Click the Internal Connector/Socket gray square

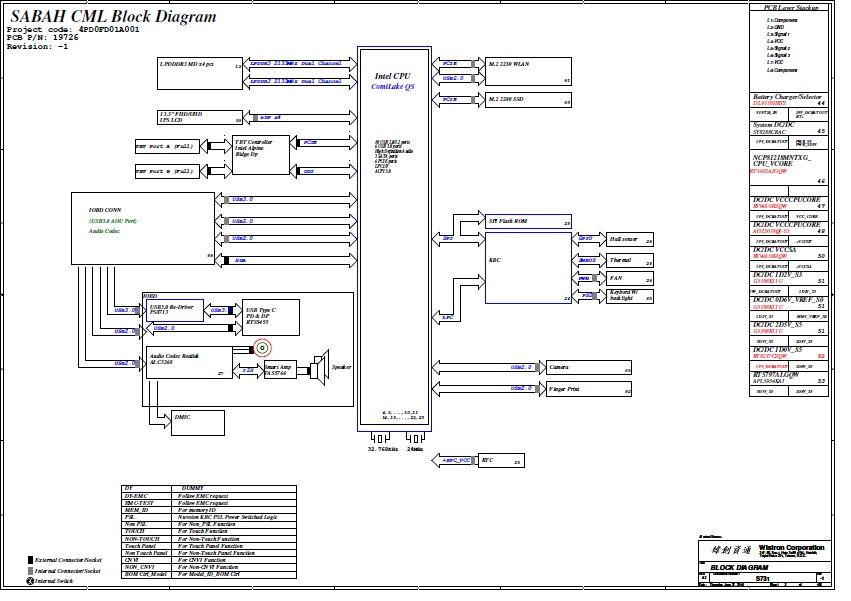(30, 570)
